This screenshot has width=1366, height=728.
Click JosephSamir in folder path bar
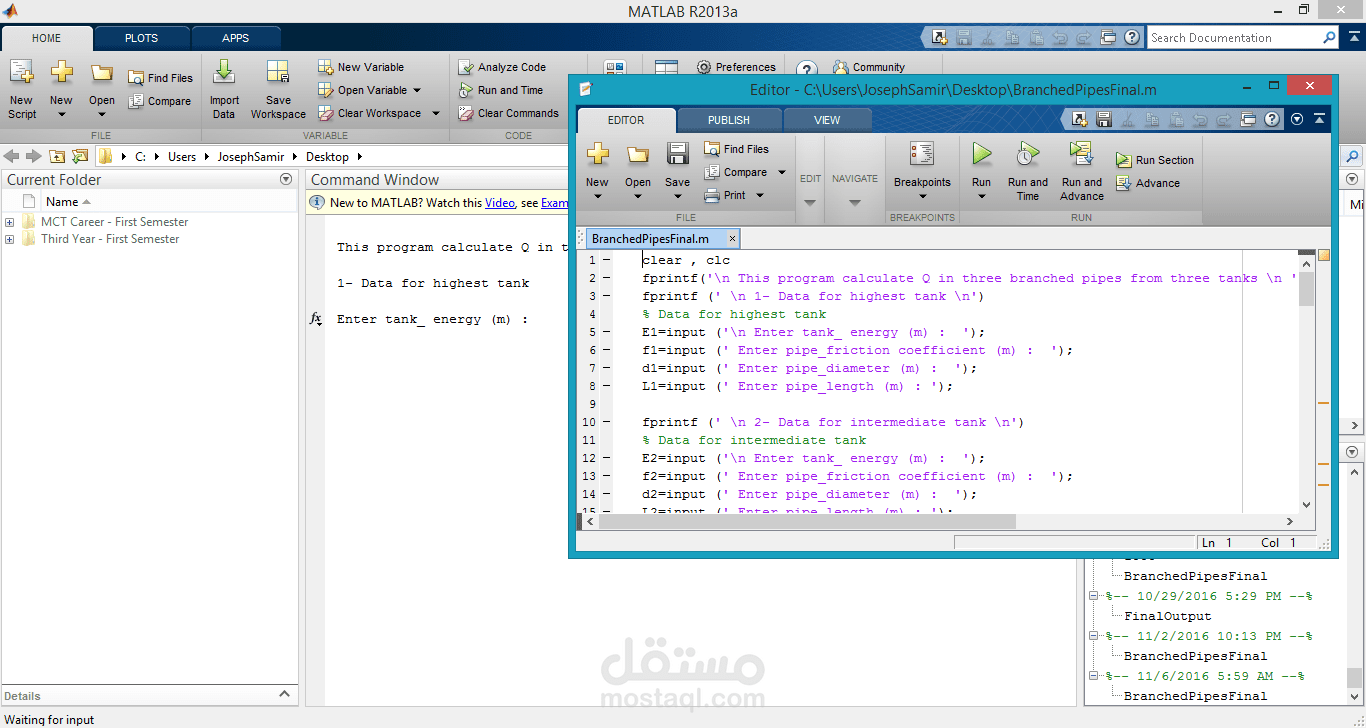pyautogui.click(x=250, y=157)
